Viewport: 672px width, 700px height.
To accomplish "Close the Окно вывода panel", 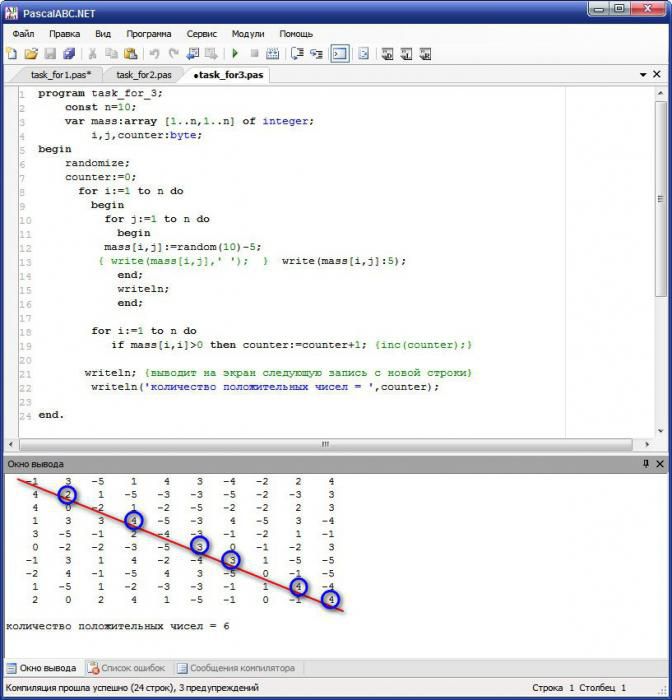I will tap(660, 464).
